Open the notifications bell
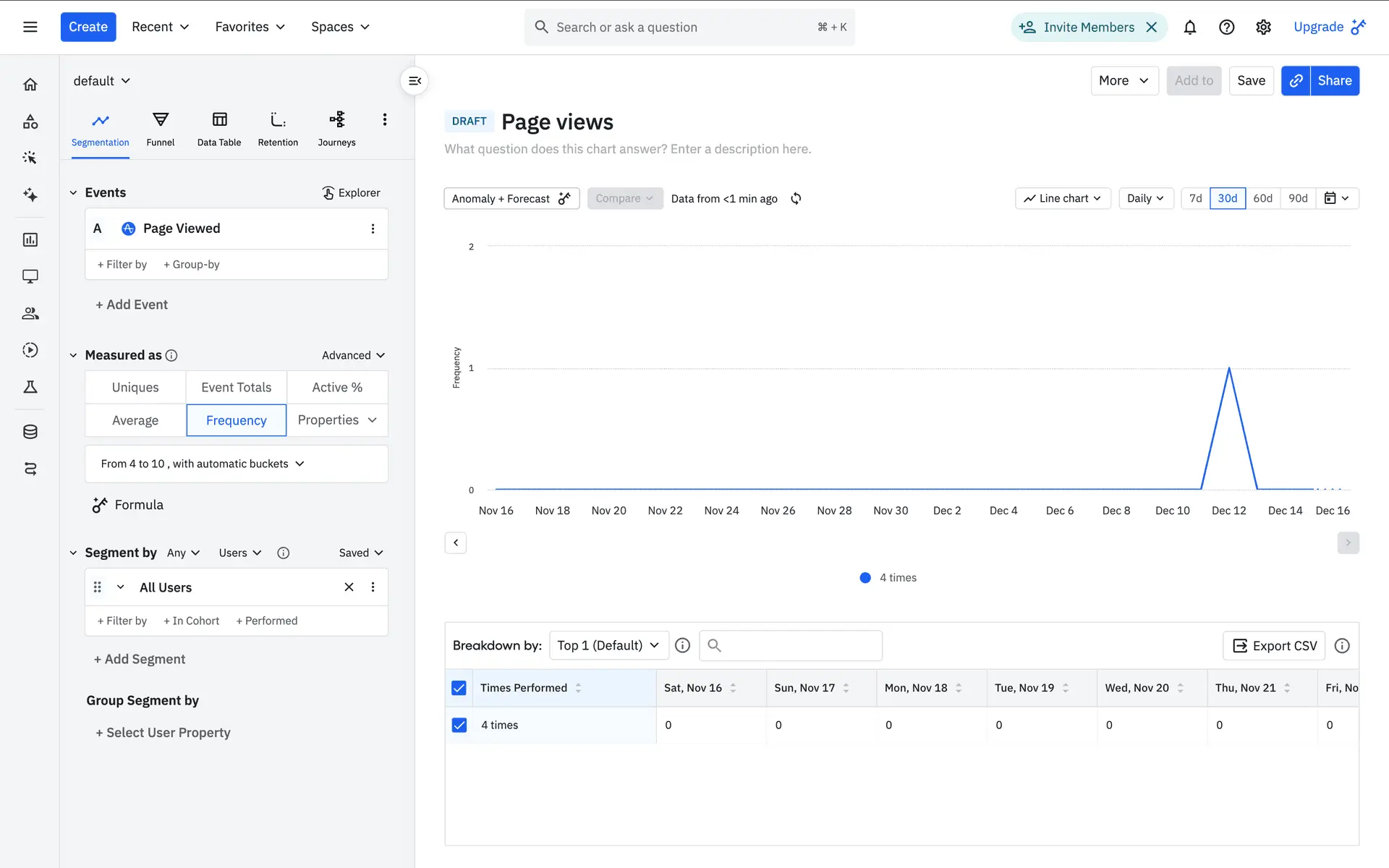Screen dimensions: 1389x868 (x=1189, y=27)
